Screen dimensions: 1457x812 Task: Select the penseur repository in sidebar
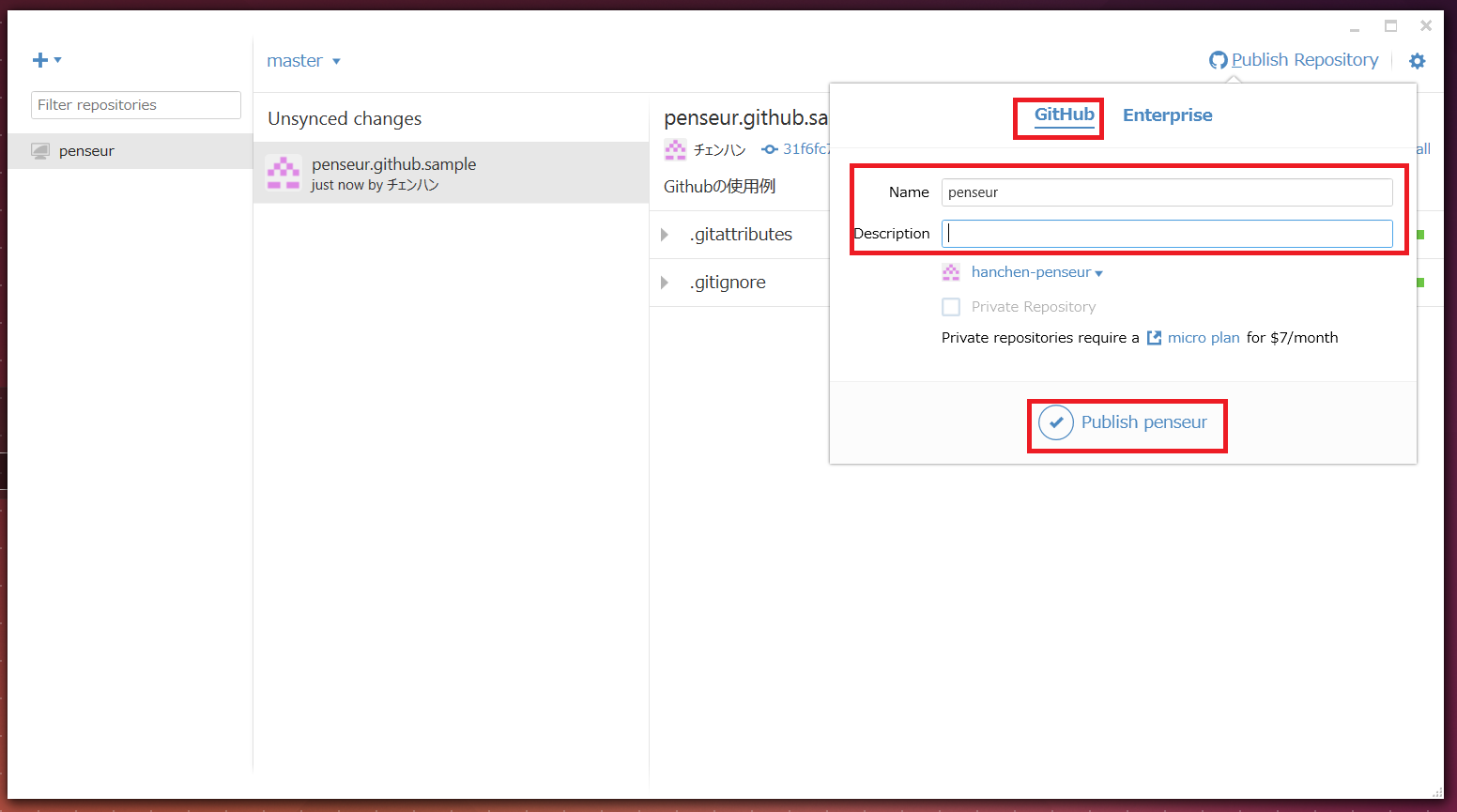(130, 151)
